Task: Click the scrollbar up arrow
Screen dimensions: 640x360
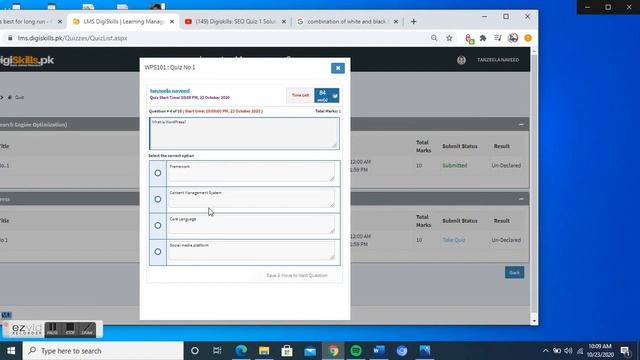Action: pyautogui.click(x=534, y=51)
